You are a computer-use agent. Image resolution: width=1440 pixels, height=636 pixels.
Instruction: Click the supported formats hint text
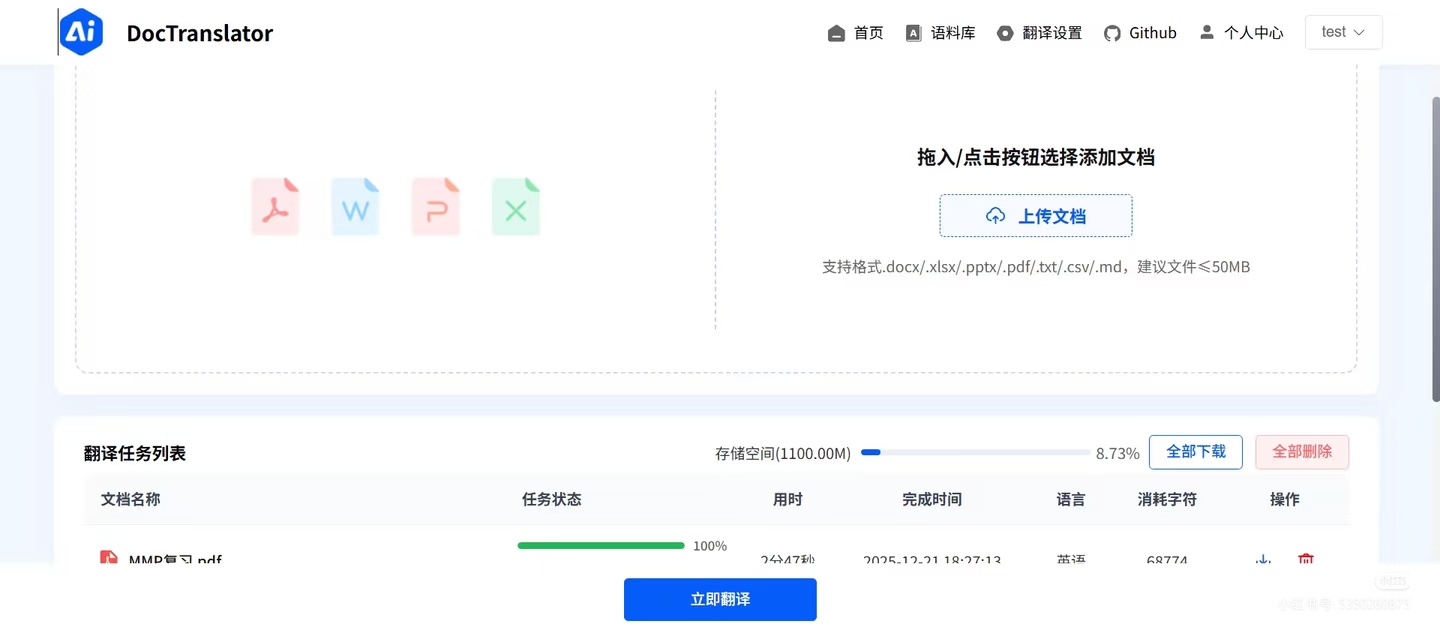(1036, 267)
